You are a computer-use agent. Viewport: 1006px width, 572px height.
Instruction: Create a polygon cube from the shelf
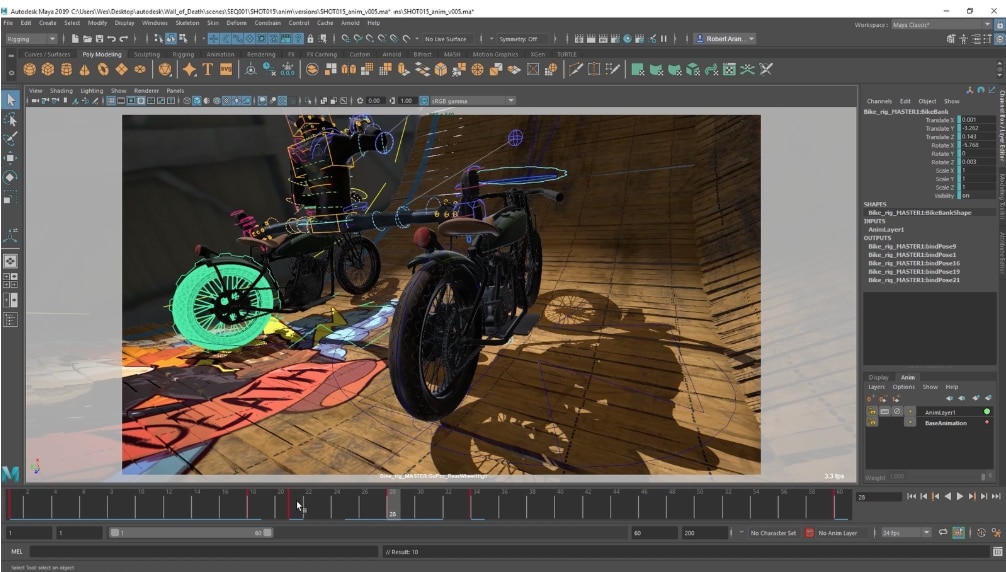point(48,69)
